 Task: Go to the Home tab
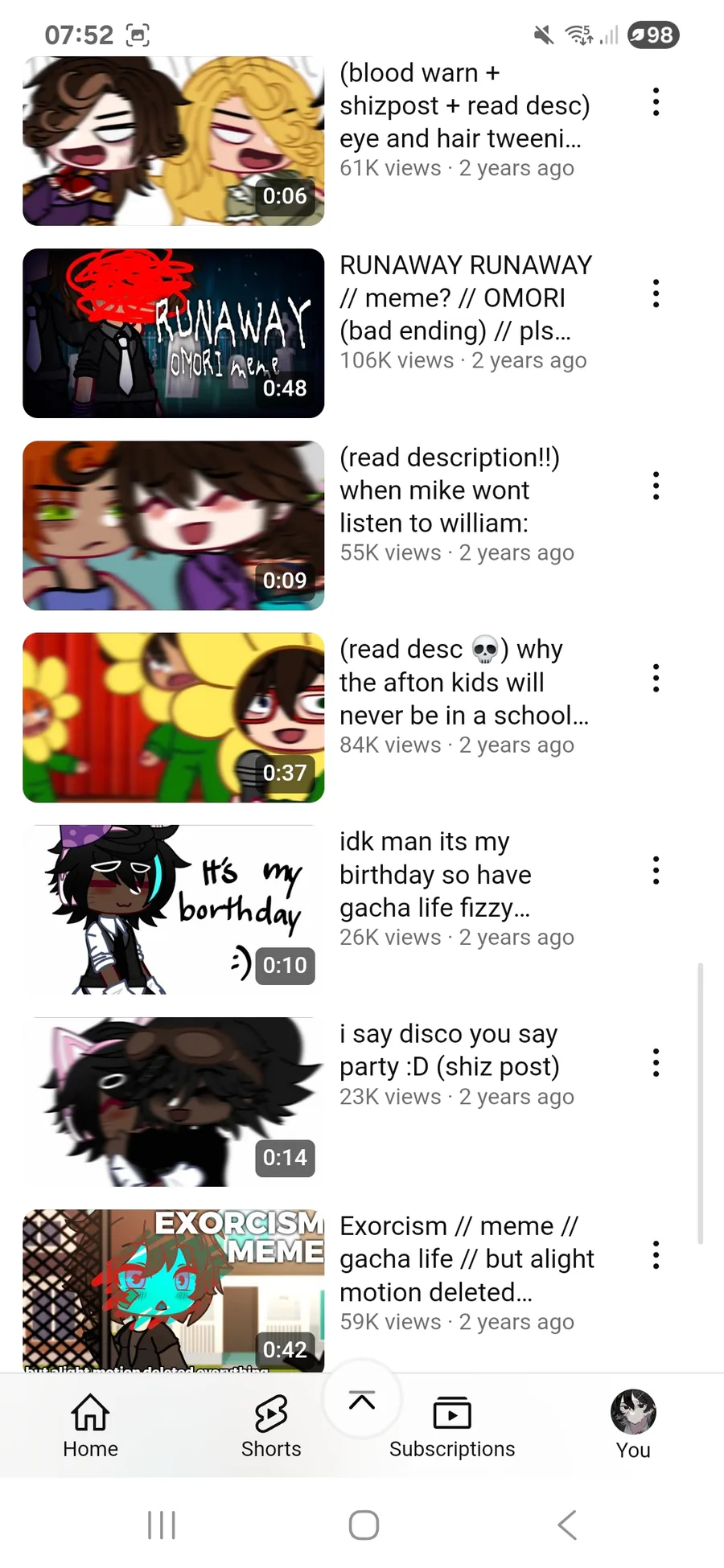[x=90, y=1426]
